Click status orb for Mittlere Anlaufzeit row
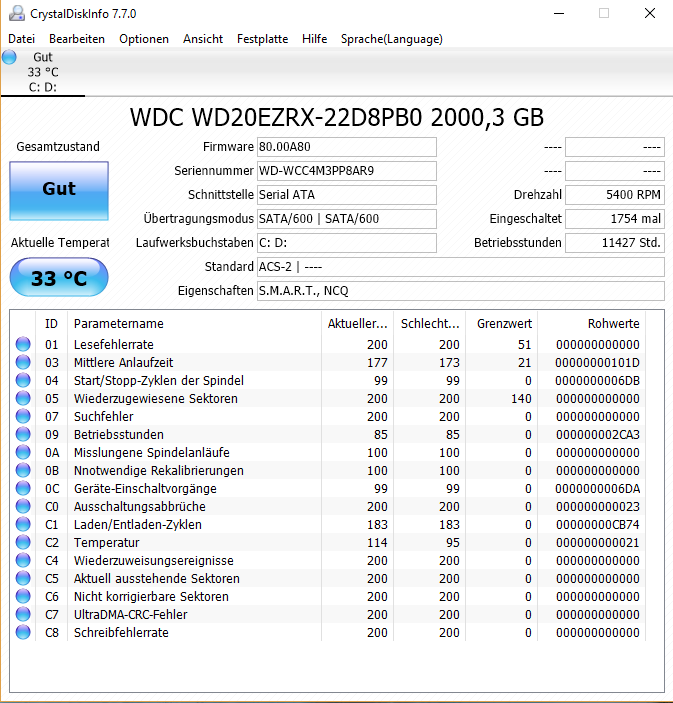673x703 pixels. 23,362
